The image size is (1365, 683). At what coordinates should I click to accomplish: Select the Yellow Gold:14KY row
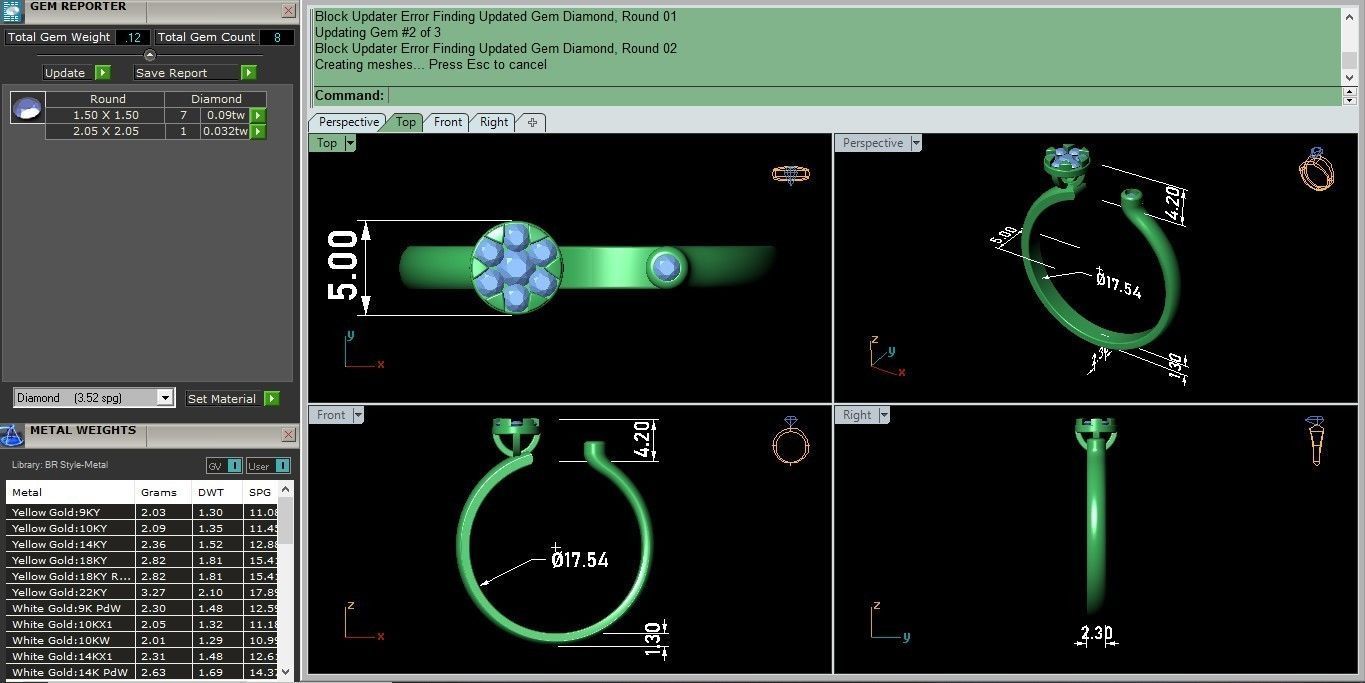click(142, 544)
